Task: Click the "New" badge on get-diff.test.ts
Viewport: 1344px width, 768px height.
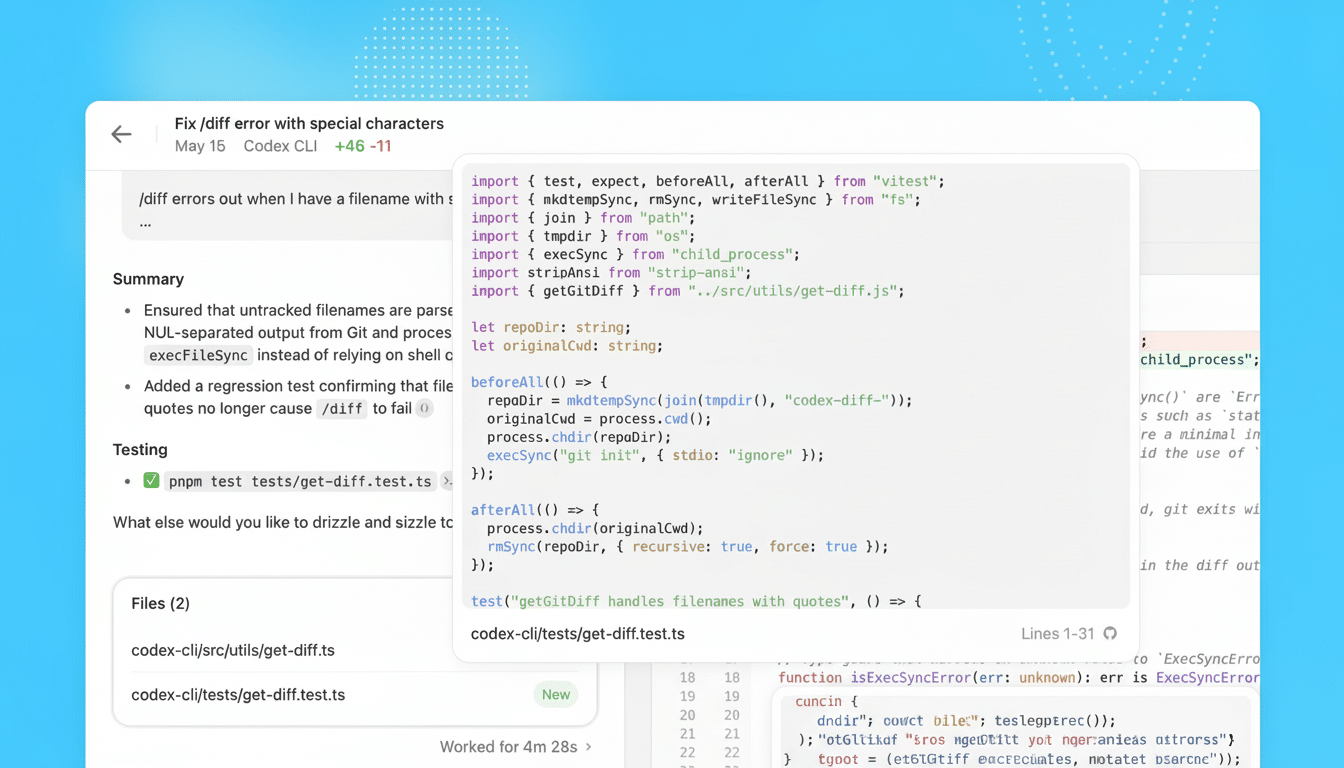Action: (555, 694)
